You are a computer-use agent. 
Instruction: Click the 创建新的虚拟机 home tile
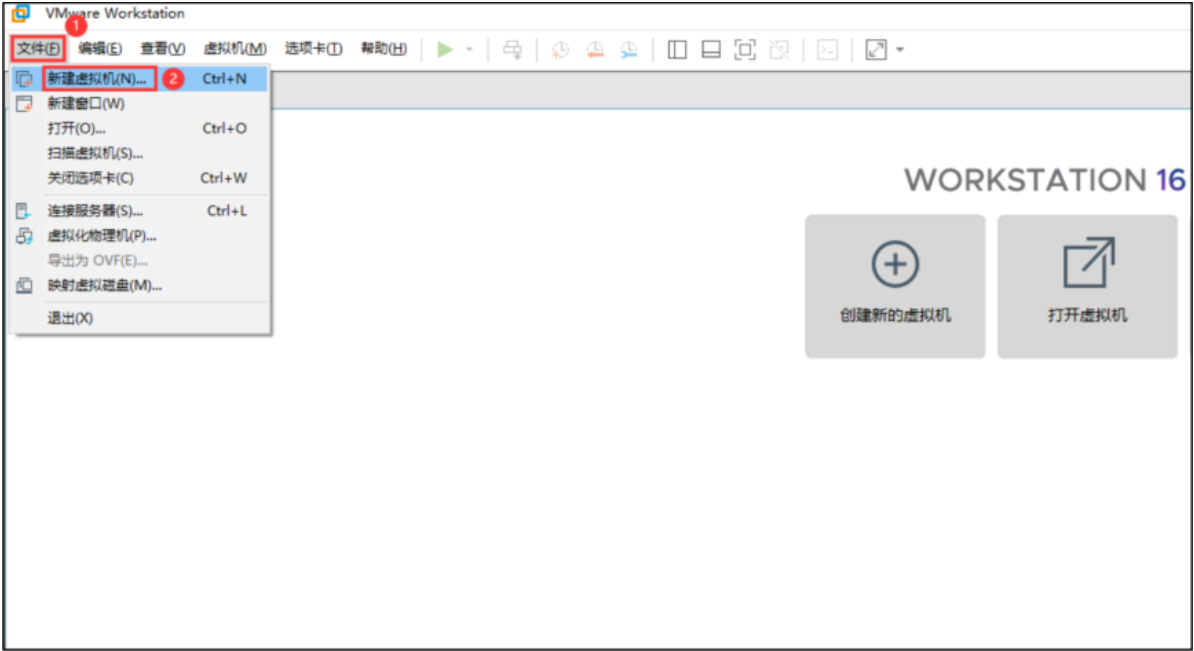click(x=895, y=286)
